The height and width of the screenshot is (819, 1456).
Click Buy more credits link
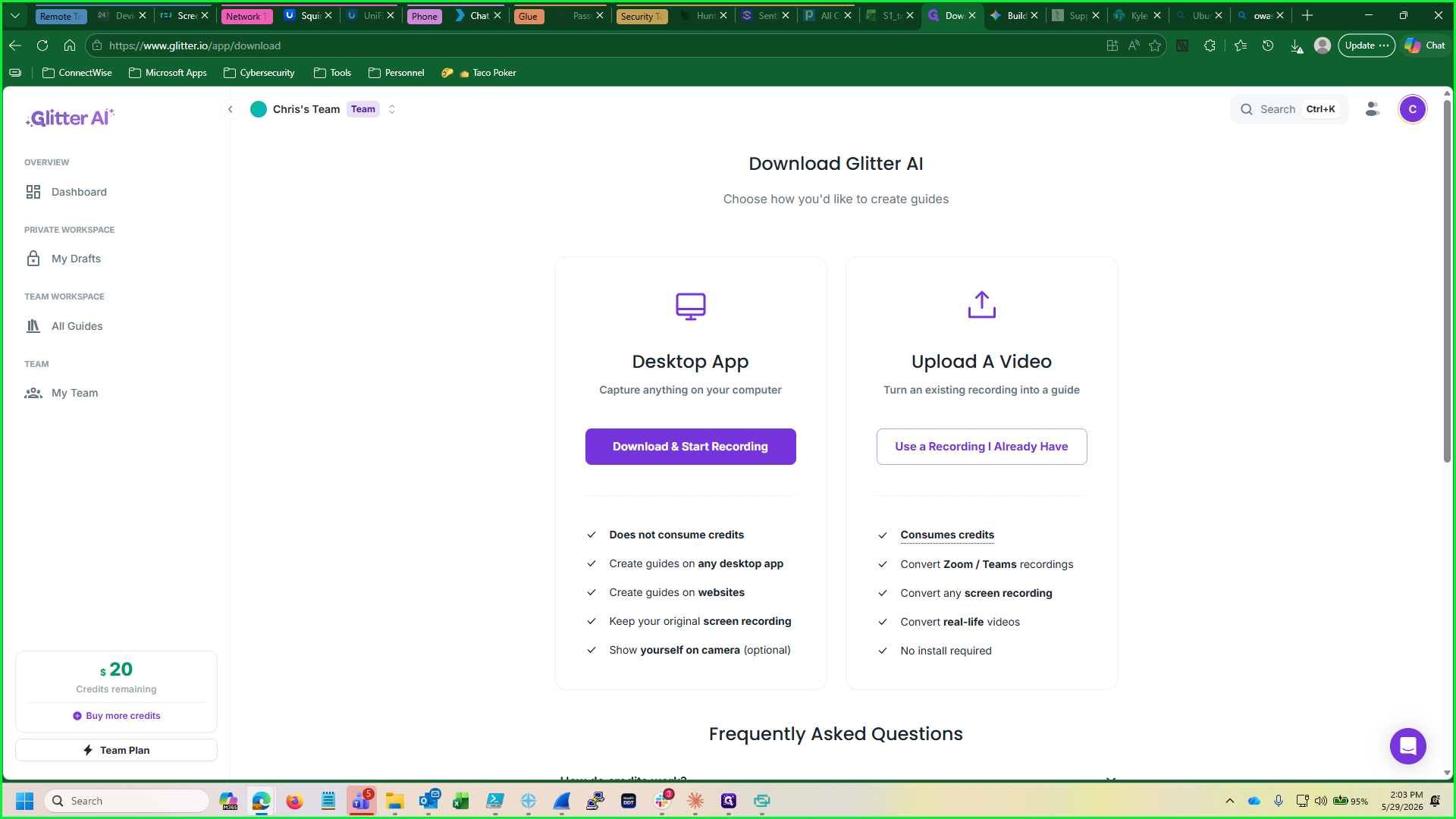pos(117,716)
